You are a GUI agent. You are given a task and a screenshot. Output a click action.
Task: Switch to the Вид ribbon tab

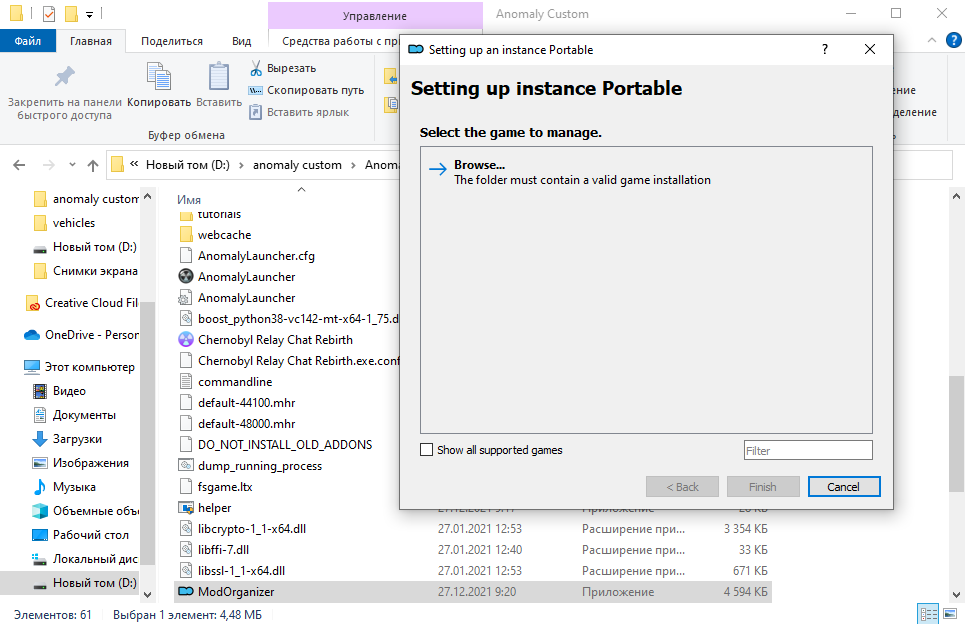241,41
